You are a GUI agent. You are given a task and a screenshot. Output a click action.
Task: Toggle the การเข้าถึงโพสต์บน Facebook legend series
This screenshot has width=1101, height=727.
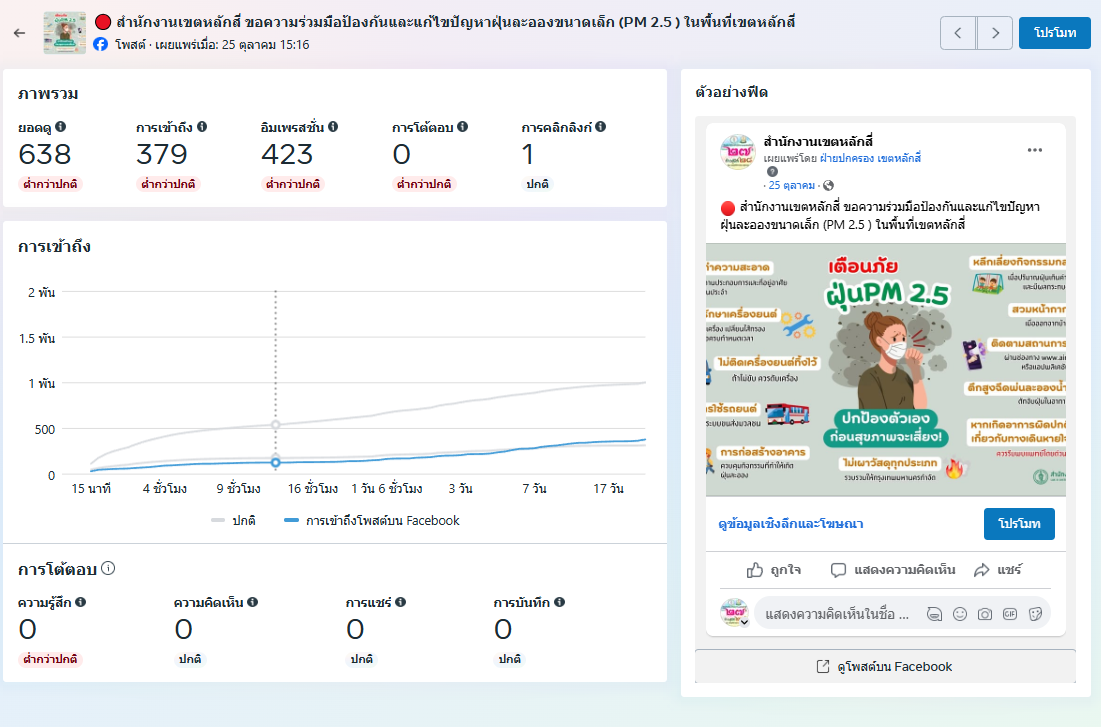(x=372, y=520)
